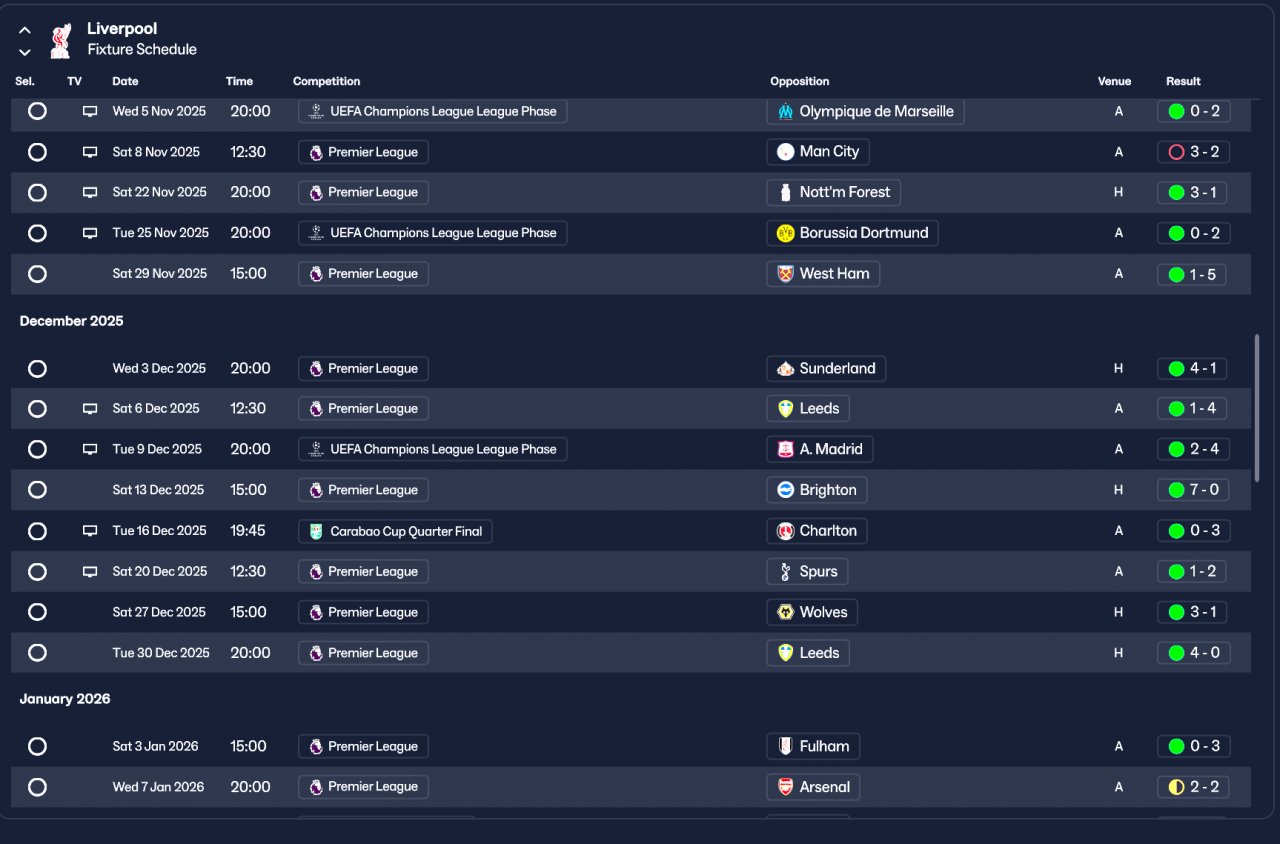Click the Arsenal club badge
1280x844 pixels.
coord(785,787)
